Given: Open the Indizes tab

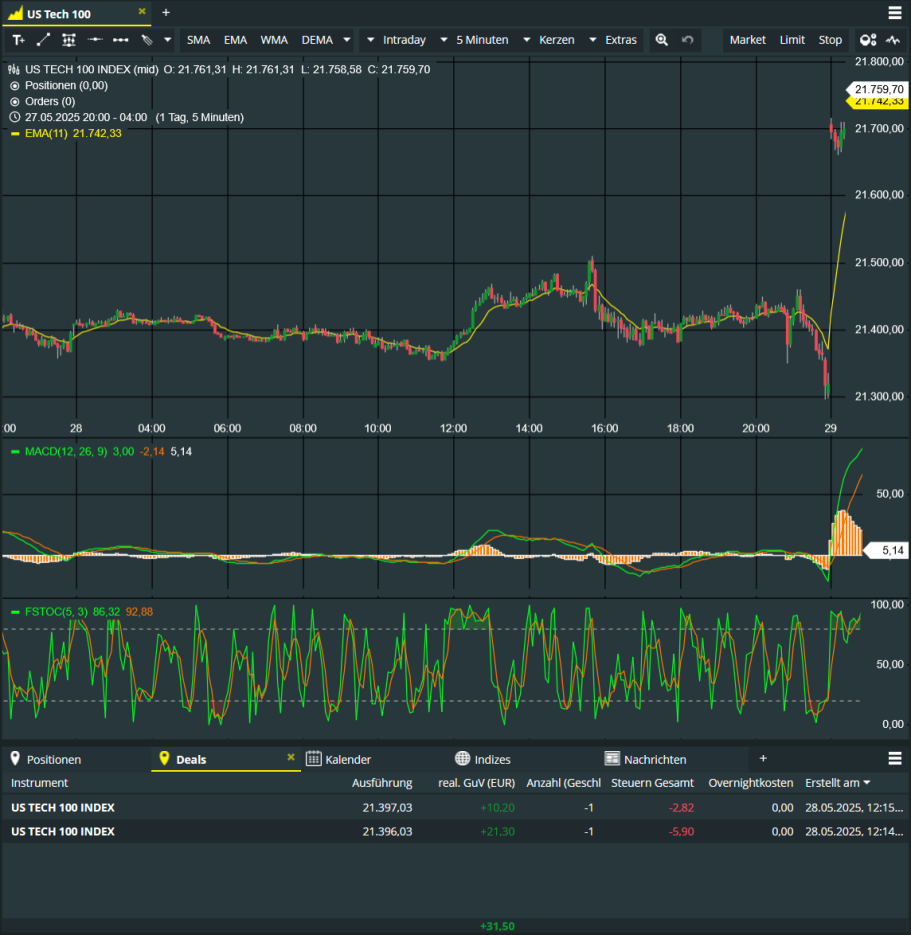Looking at the screenshot, I should [524, 759].
